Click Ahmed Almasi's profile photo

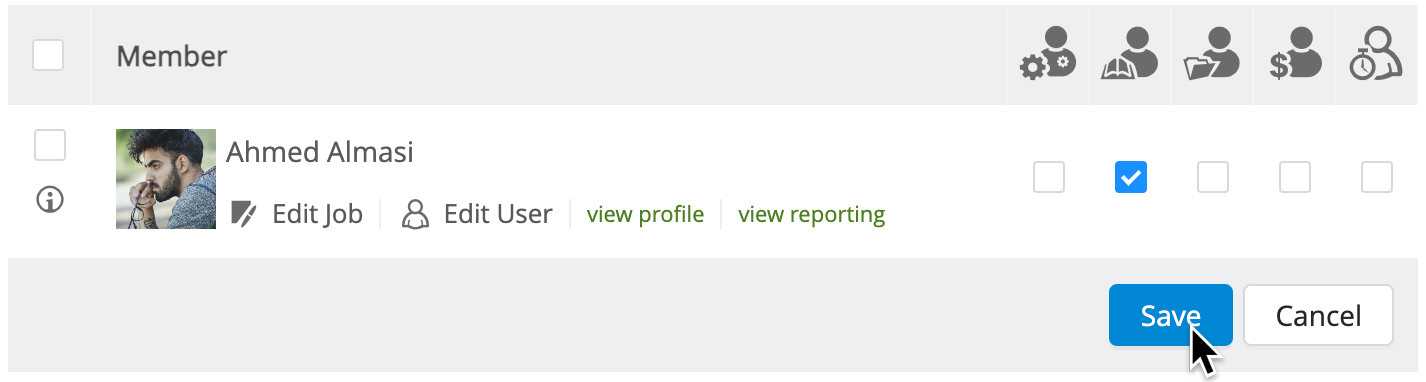tap(166, 178)
